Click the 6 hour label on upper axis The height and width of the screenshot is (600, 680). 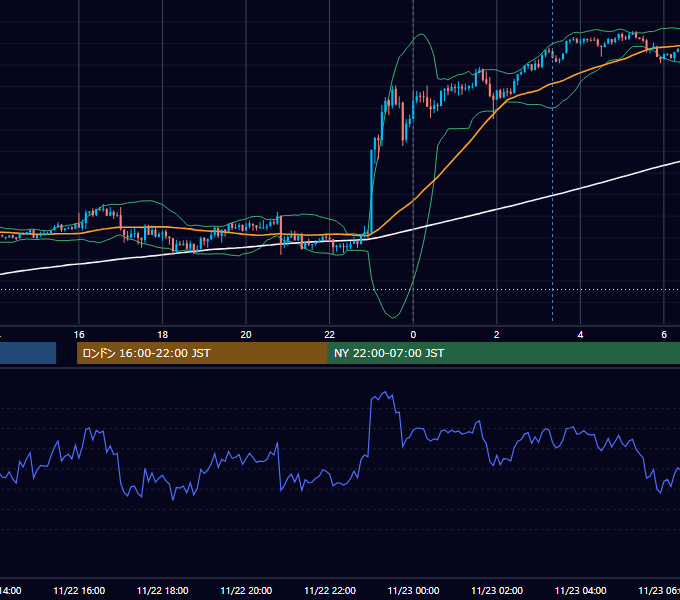[664, 335]
